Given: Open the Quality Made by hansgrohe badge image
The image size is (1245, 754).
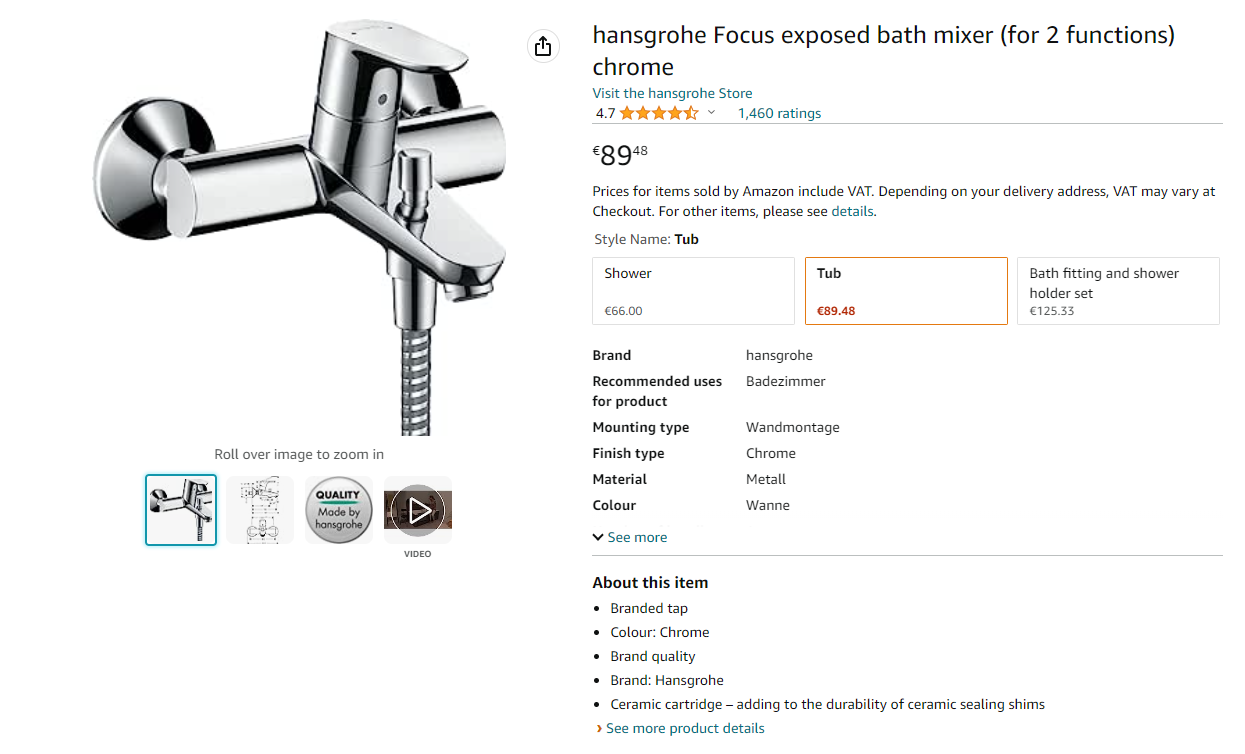Looking at the screenshot, I should pyautogui.click(x=339, y=510).
